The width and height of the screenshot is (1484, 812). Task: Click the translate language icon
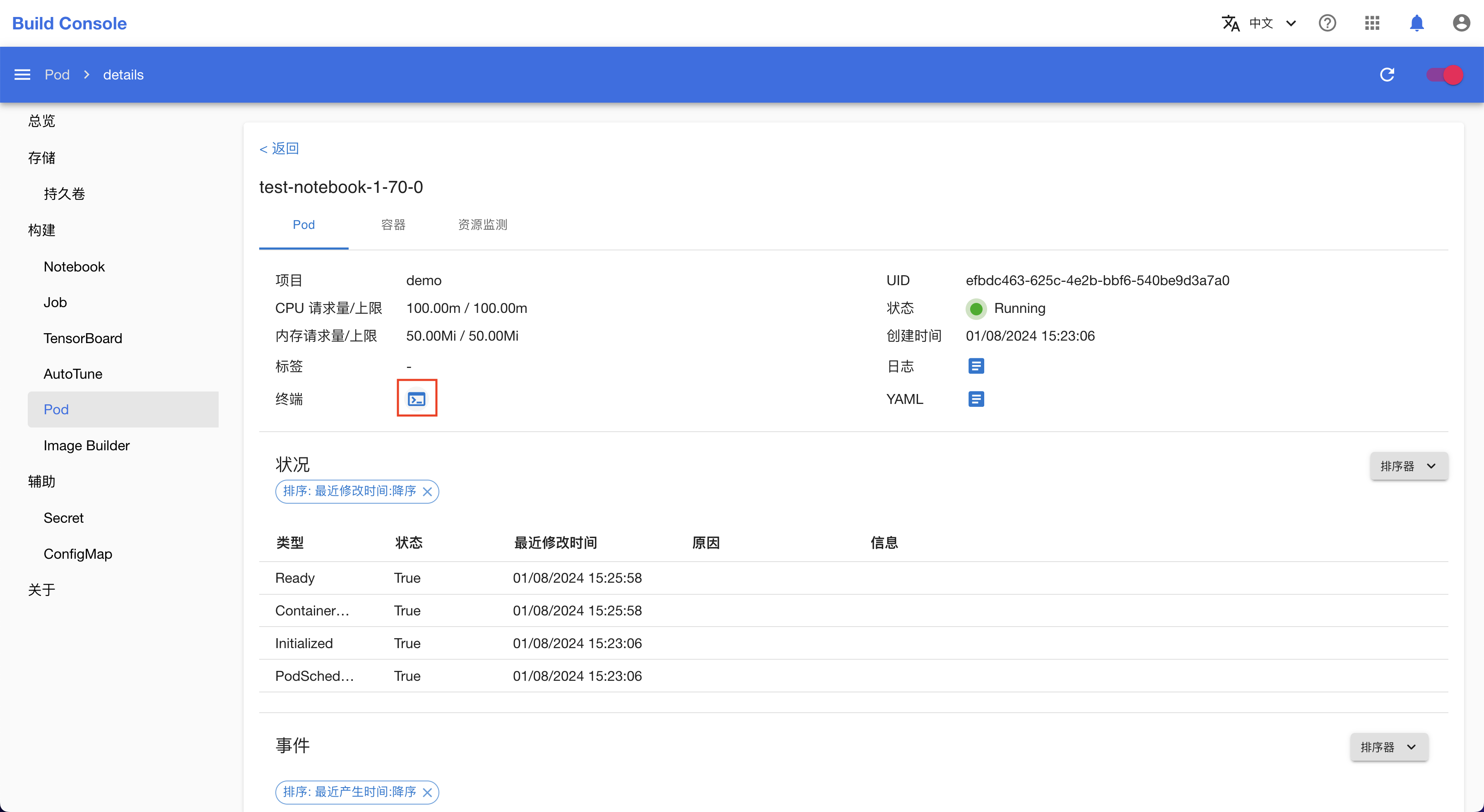click(1231, 23)
